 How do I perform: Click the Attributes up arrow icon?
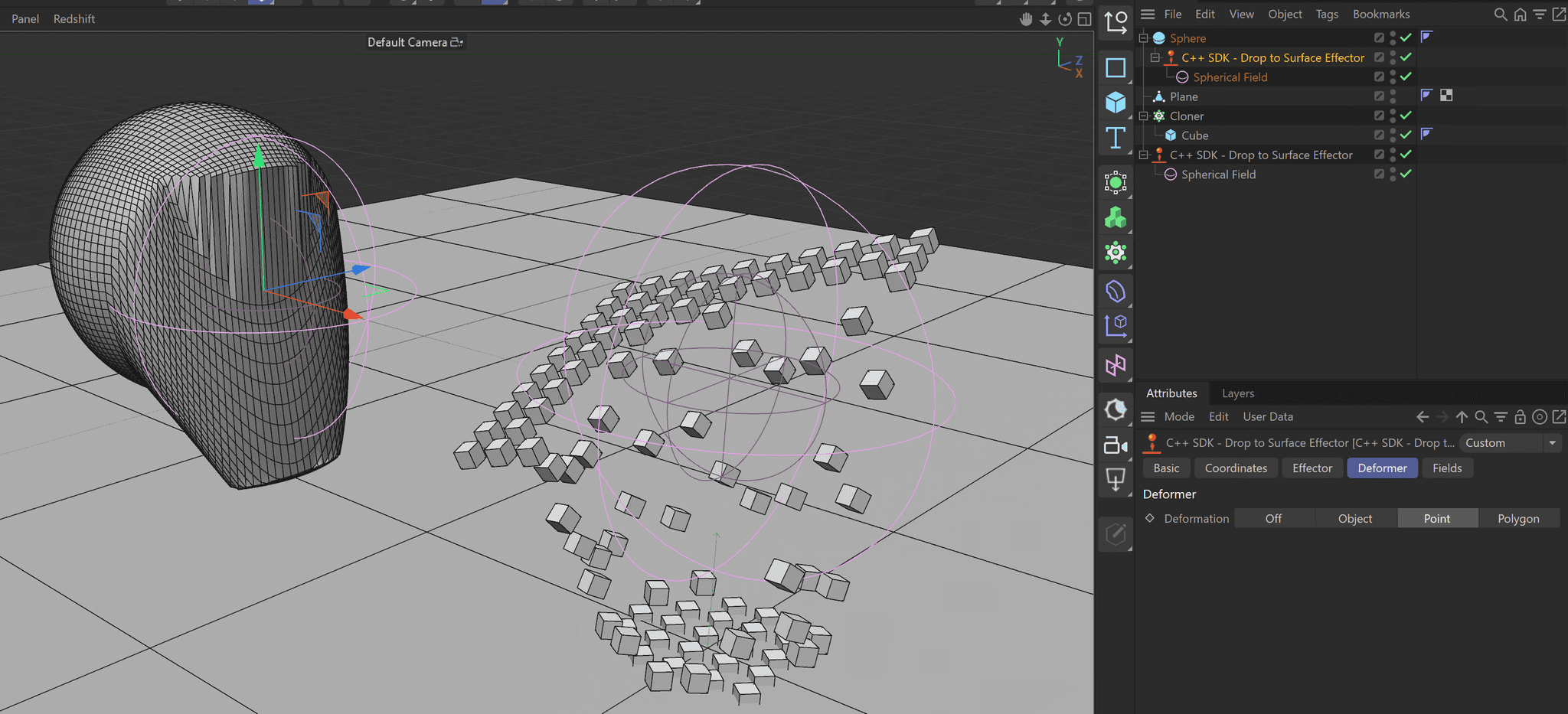[1462, 417]
